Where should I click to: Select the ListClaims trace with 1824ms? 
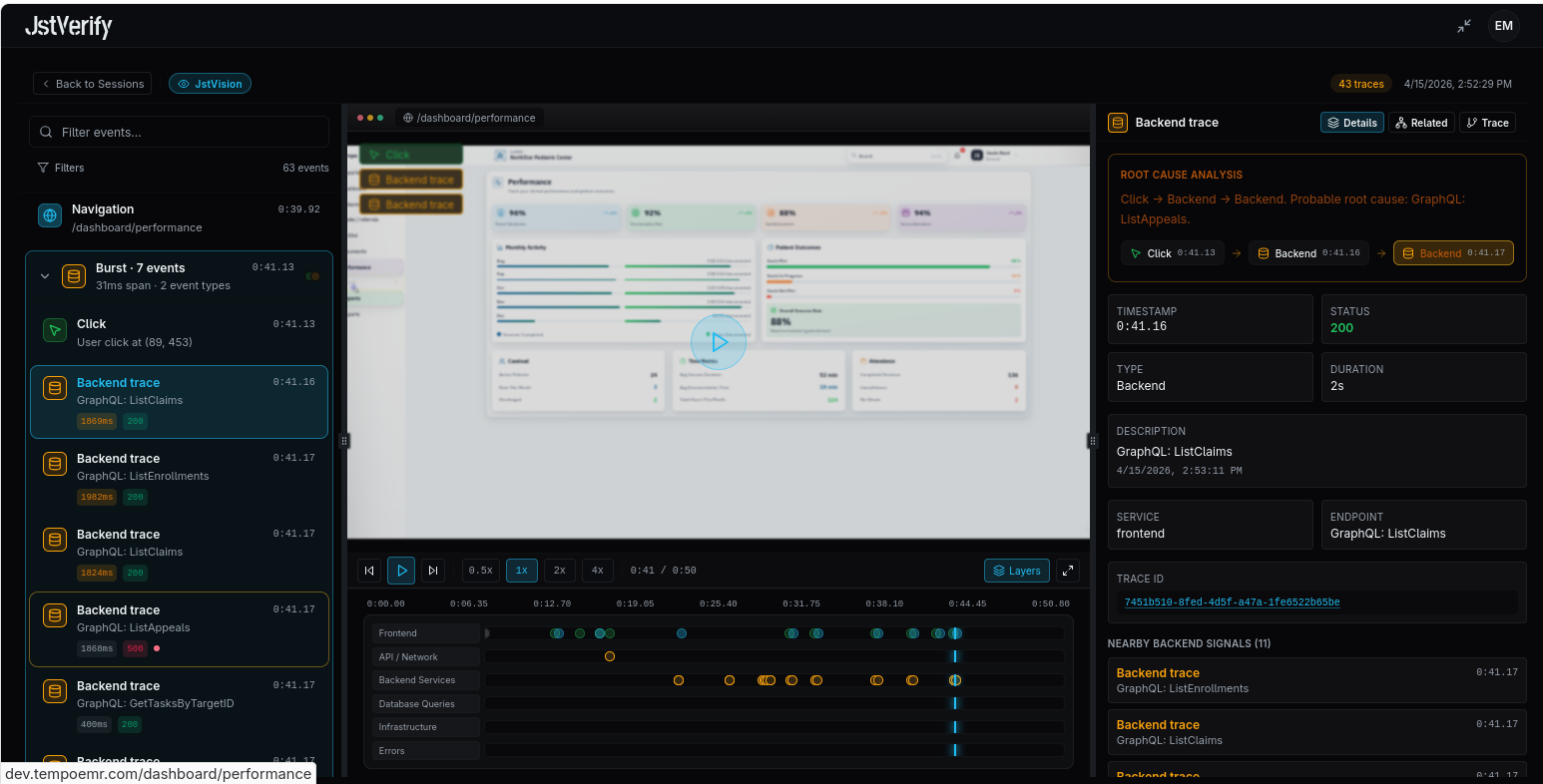(x=180, y=554)
